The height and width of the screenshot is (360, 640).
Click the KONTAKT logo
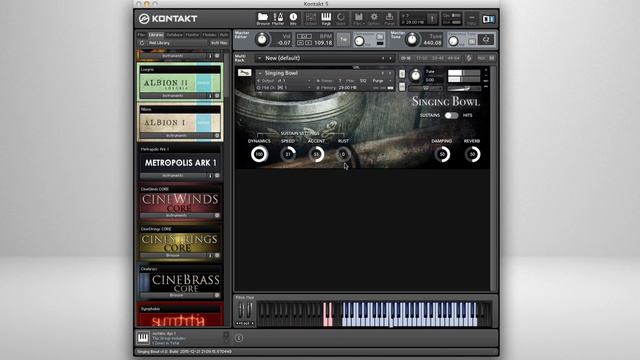pos(168,18)
